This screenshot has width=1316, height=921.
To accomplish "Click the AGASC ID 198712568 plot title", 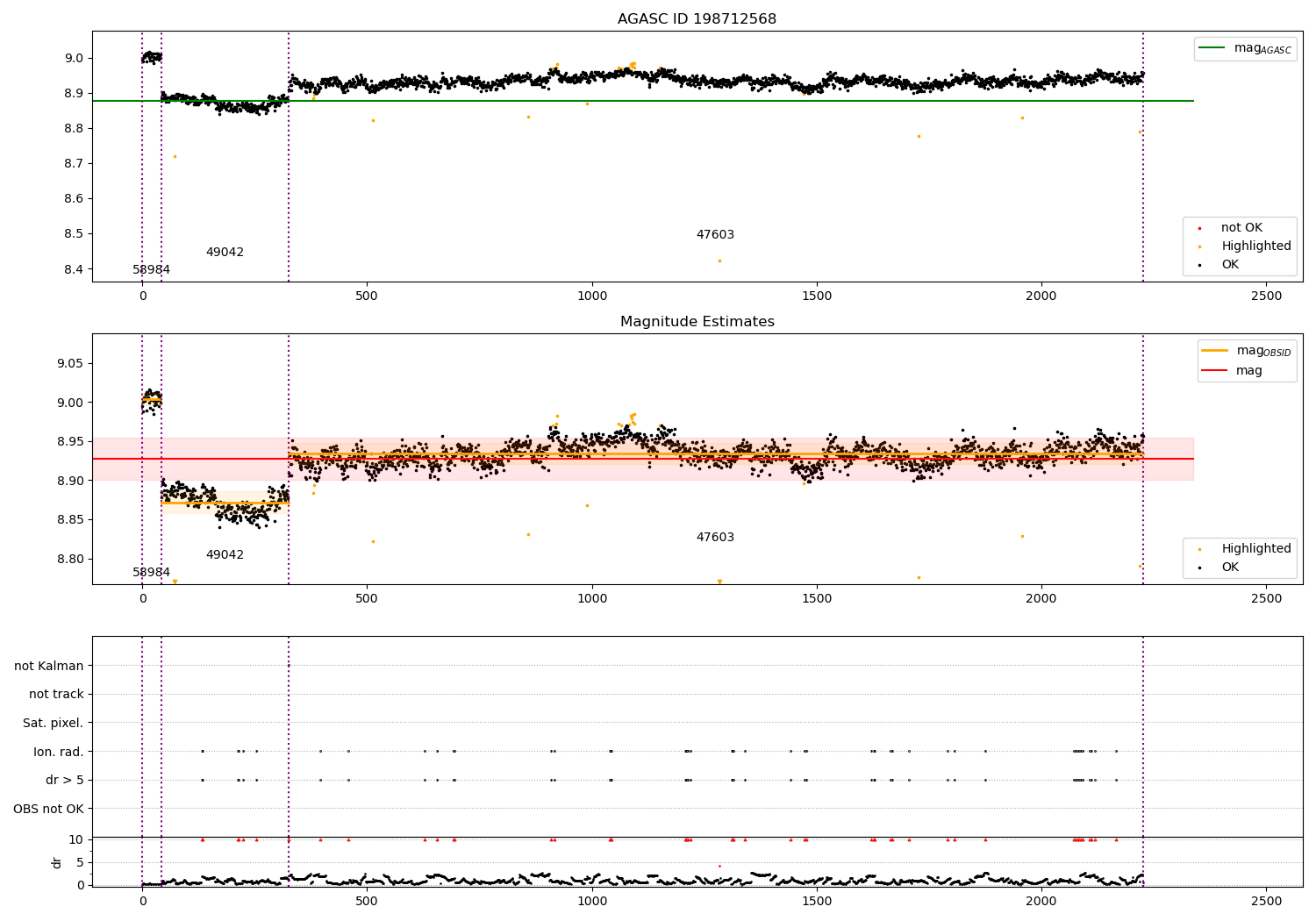I will [697, 19].
